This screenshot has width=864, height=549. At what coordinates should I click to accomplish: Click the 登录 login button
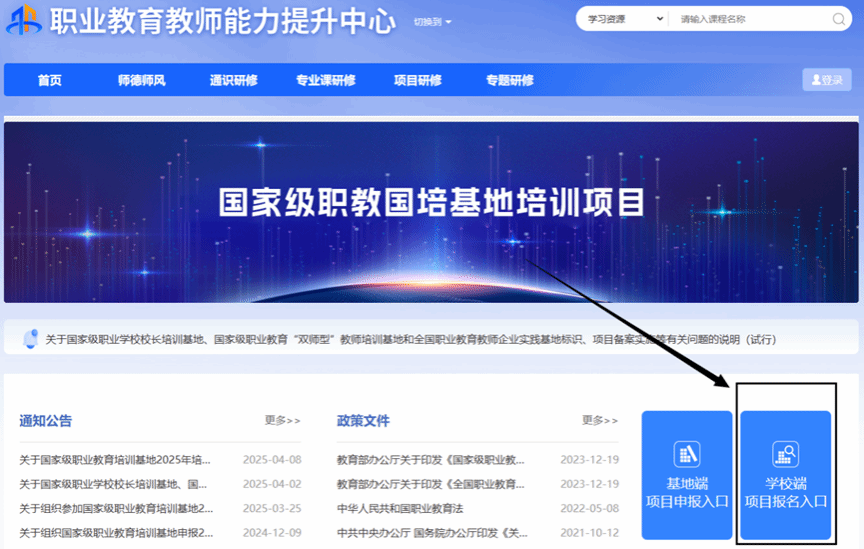coord(826,80)
